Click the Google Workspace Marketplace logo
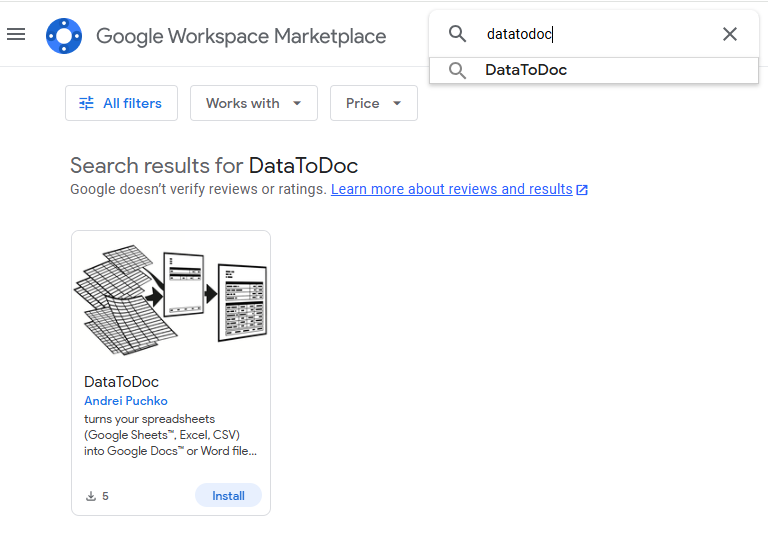The height and width of the screenshot is (552, 768). tap(64, 36)
